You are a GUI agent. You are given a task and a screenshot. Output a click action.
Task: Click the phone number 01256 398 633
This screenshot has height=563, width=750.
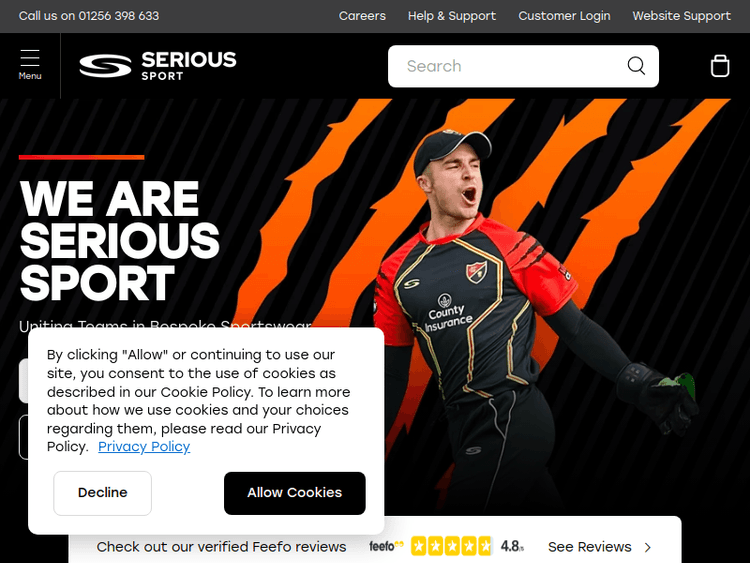tap(119, 16)
